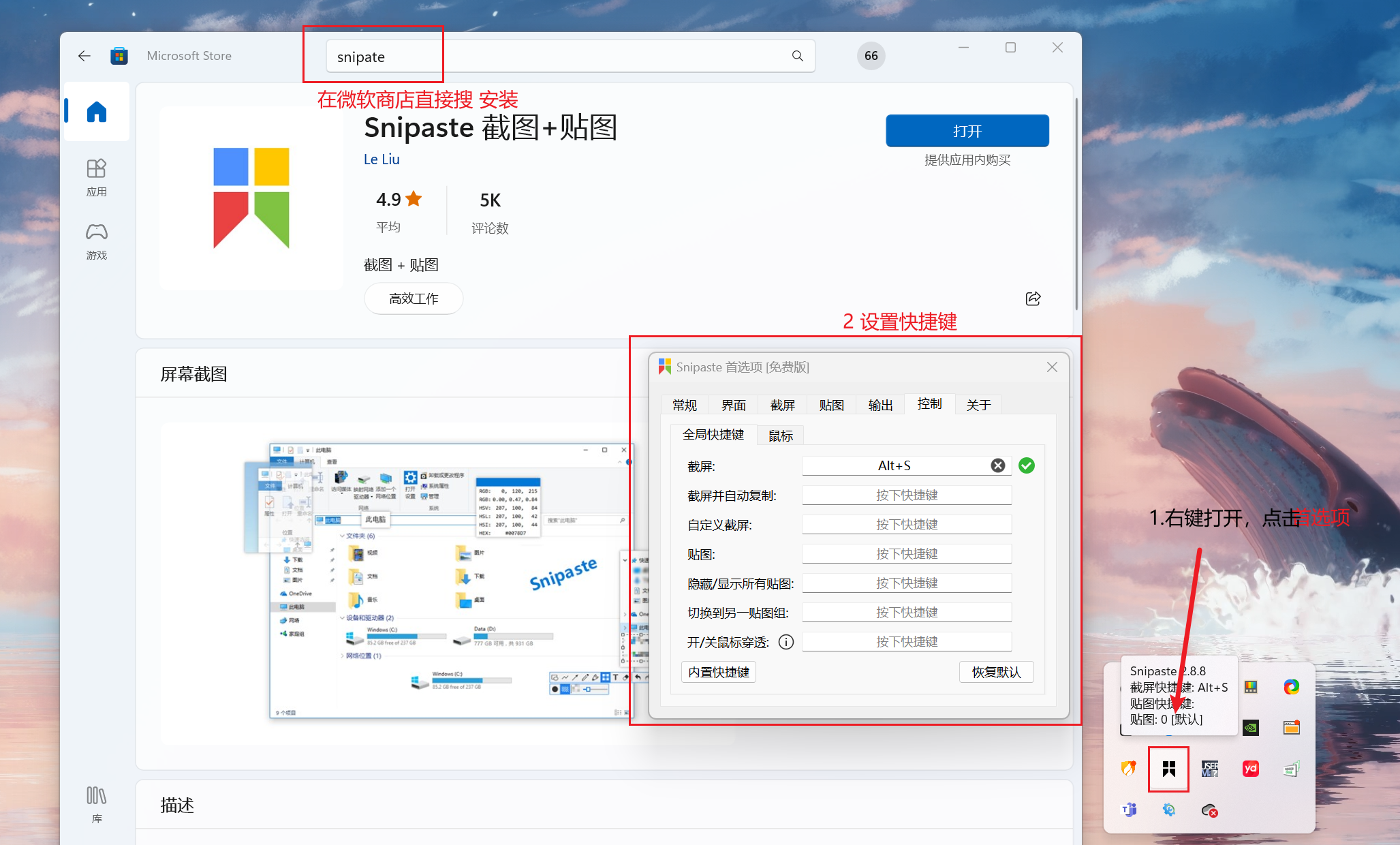Click the Microsoft Teams tray icon

[x=1128, y=810]
